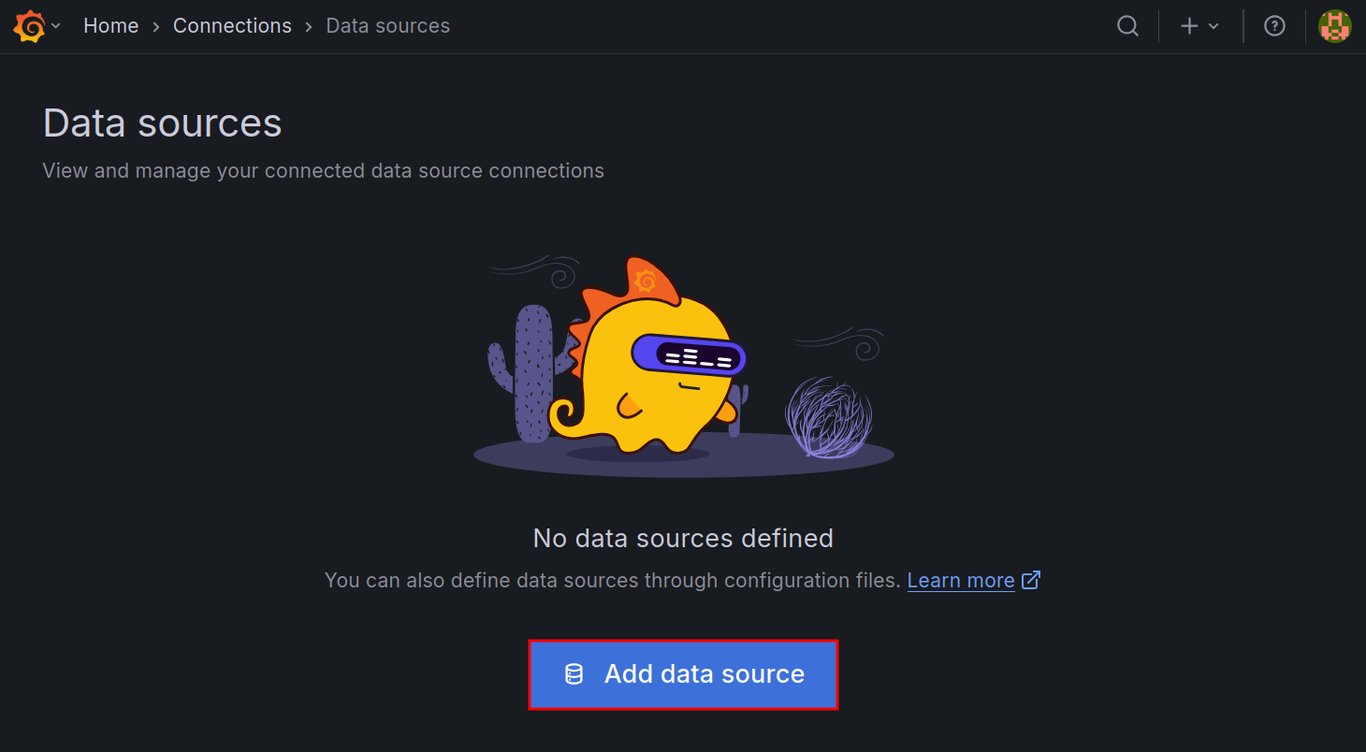Return to Connections from the breadcrumb trail

[232, 25]
